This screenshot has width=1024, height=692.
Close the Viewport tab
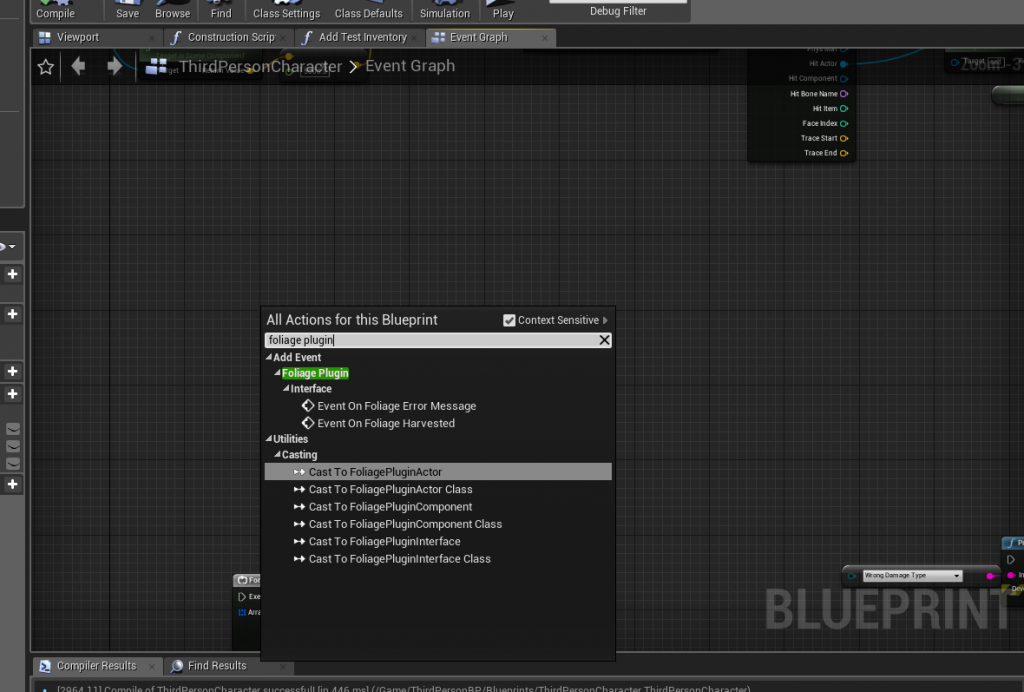(152, 38)
